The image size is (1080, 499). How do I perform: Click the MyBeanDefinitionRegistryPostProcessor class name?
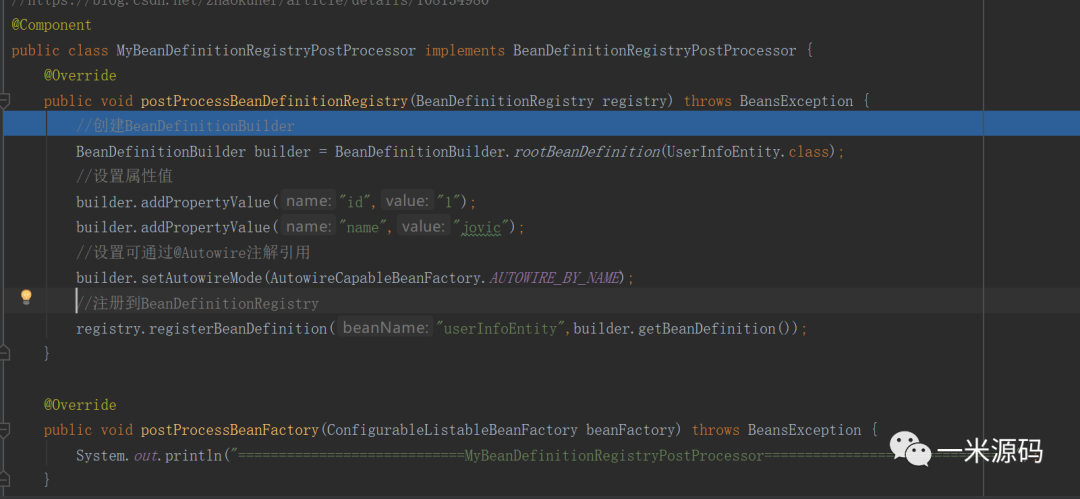tap(266, 50)
